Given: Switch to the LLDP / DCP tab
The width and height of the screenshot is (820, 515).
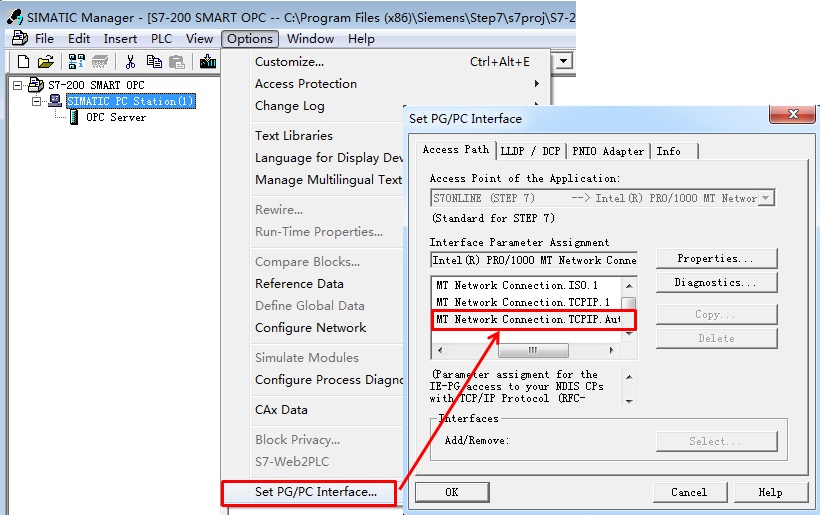Looking at the screenshot, I should point(530,151).
